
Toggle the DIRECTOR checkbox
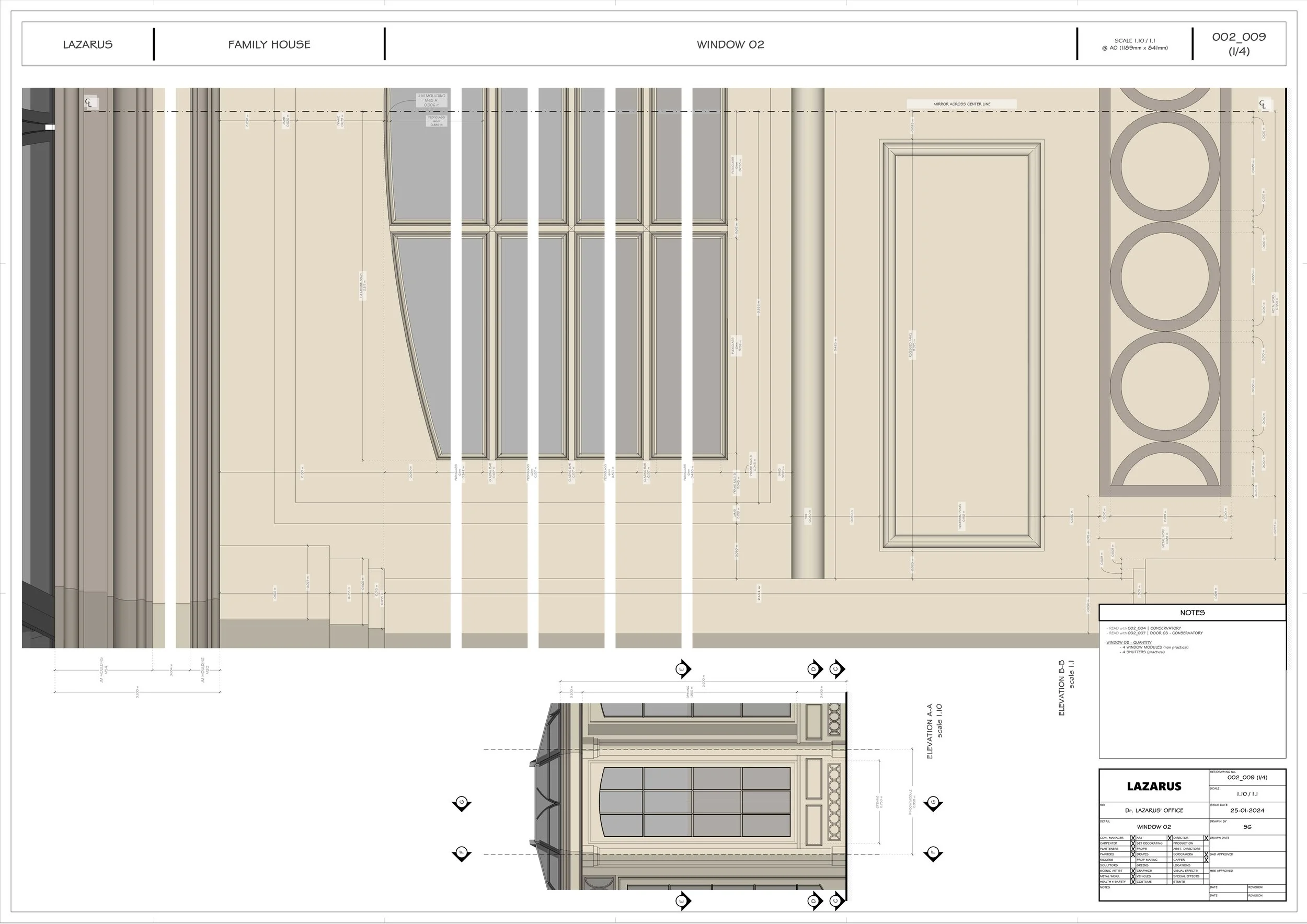(1206, 838)
